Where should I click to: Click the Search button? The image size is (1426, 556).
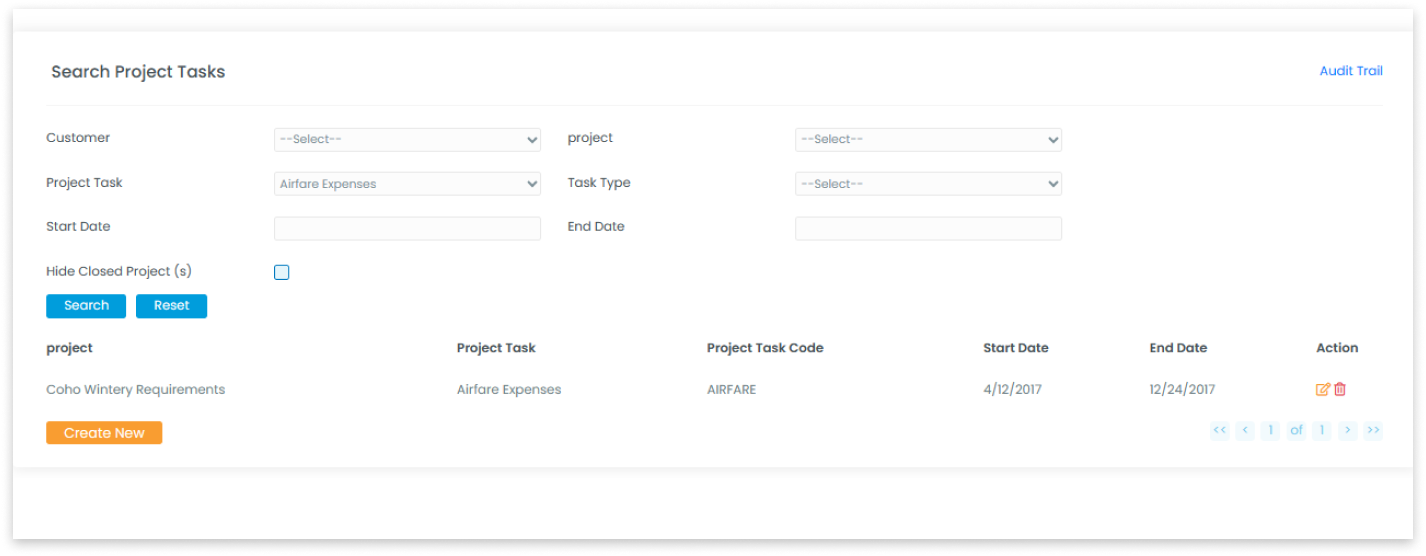(86, 306)
